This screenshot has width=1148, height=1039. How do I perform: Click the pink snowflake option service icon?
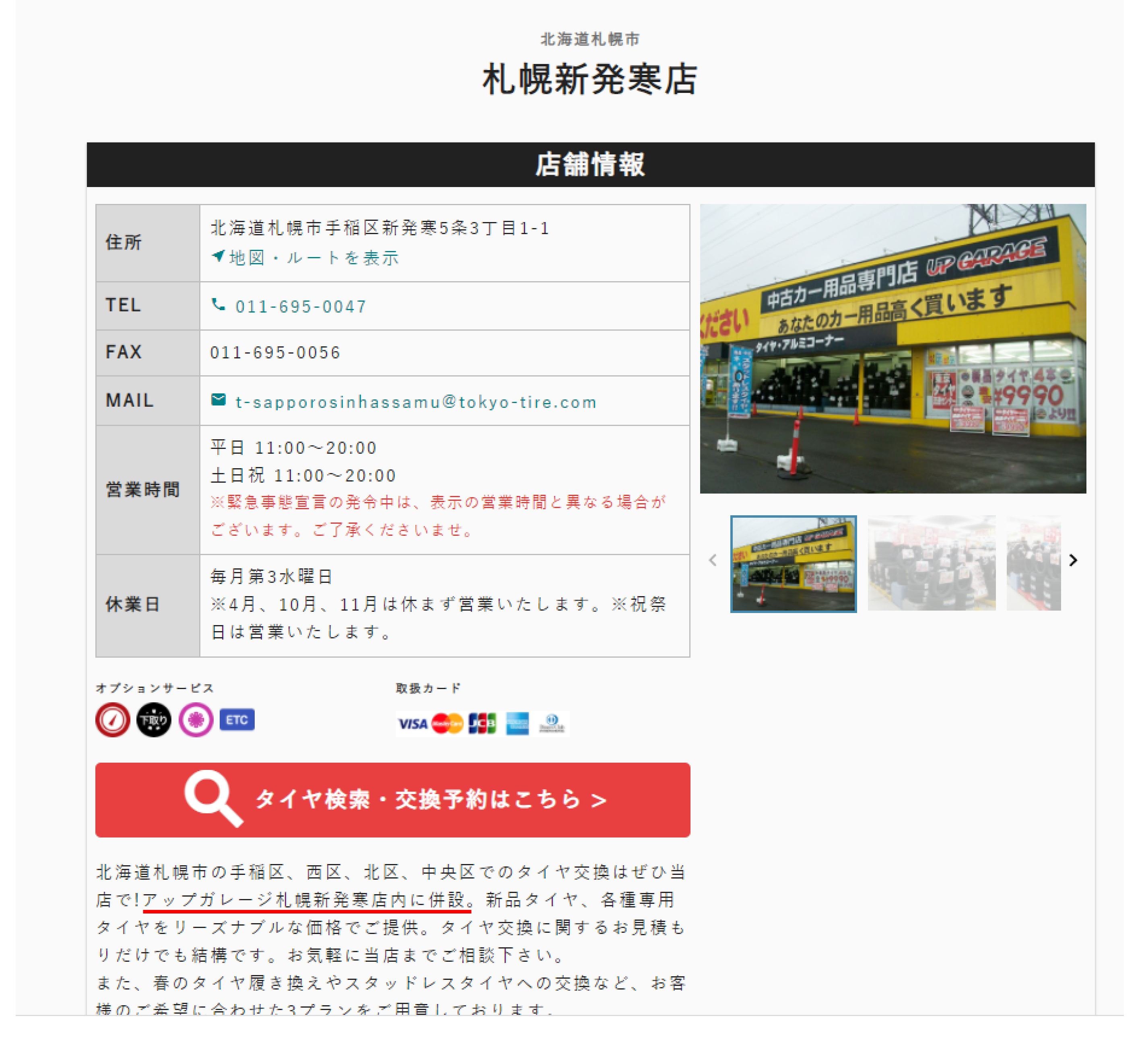click(196, 719)
